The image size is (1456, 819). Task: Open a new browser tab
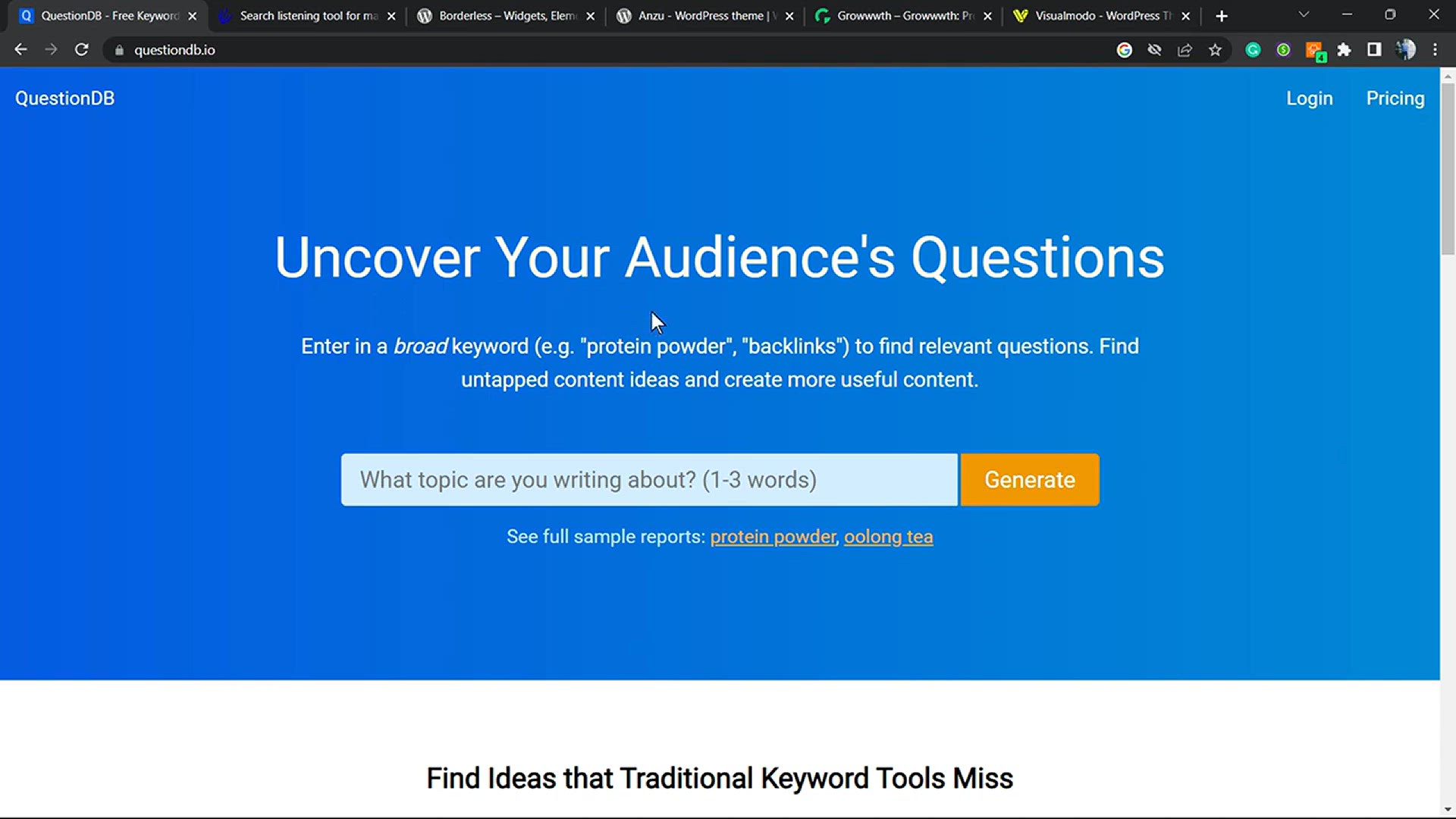(x=1222, y=16)
